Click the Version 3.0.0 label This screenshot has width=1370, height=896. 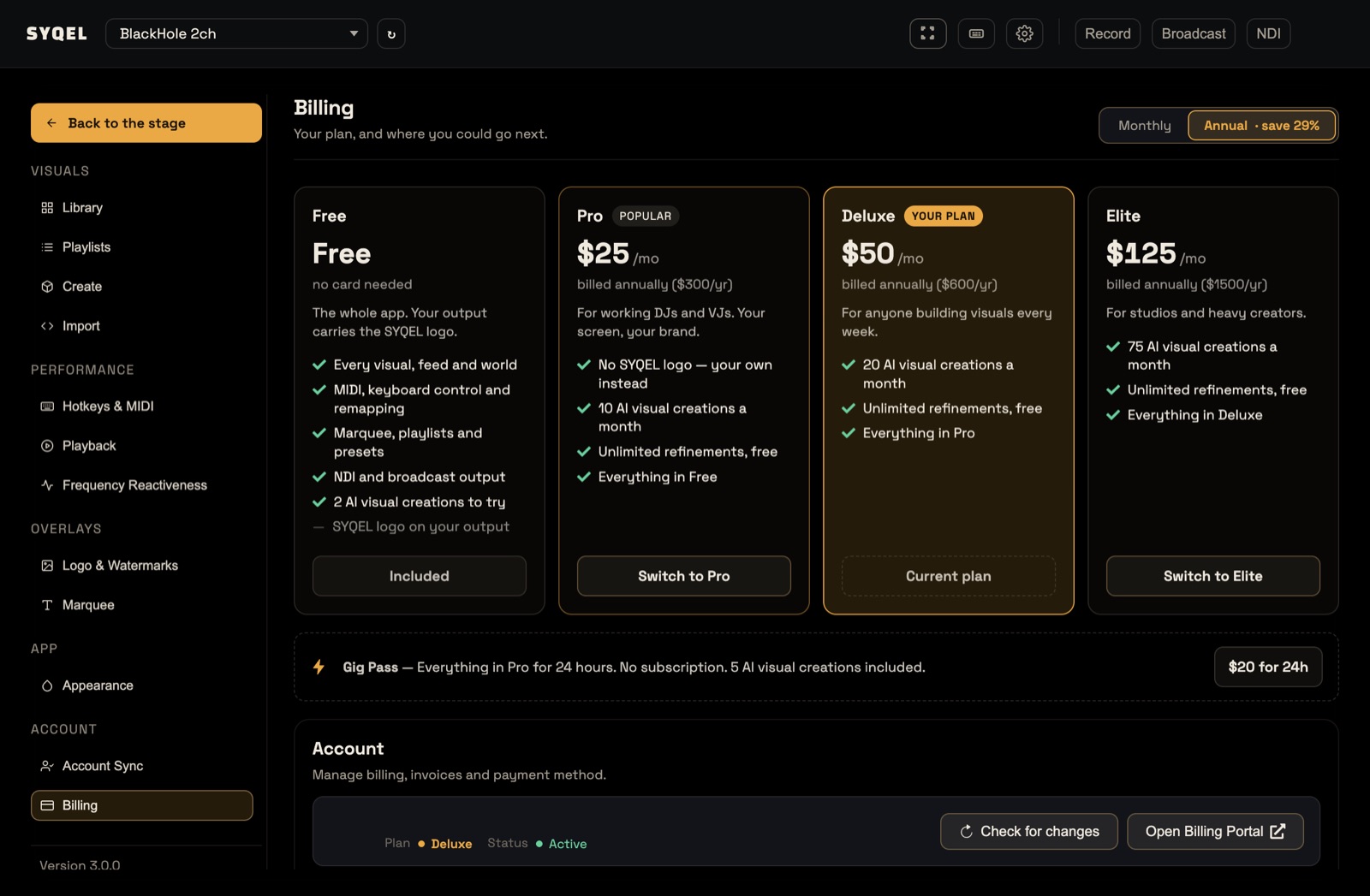pos(80,865)
